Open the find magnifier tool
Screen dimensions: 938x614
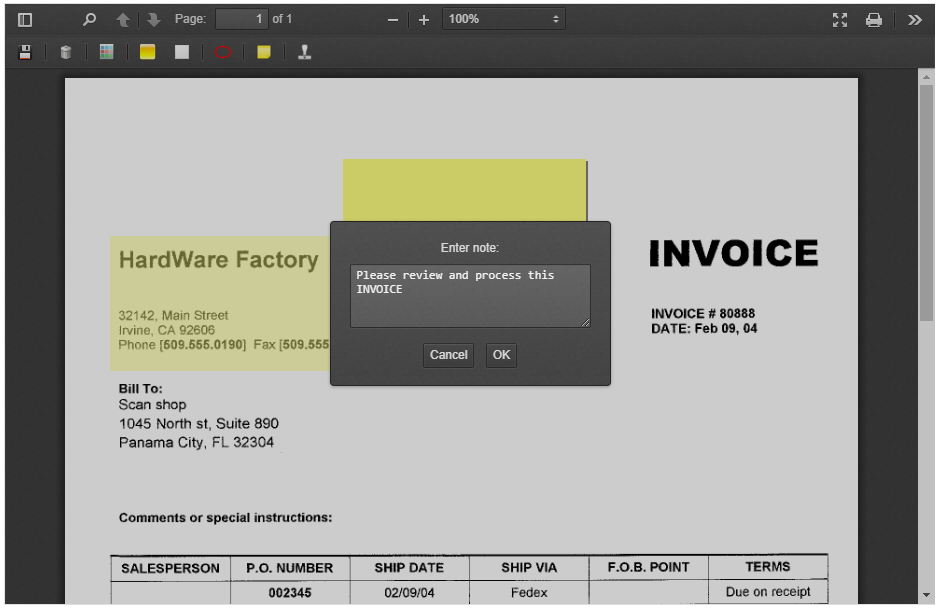pos(89,20)
